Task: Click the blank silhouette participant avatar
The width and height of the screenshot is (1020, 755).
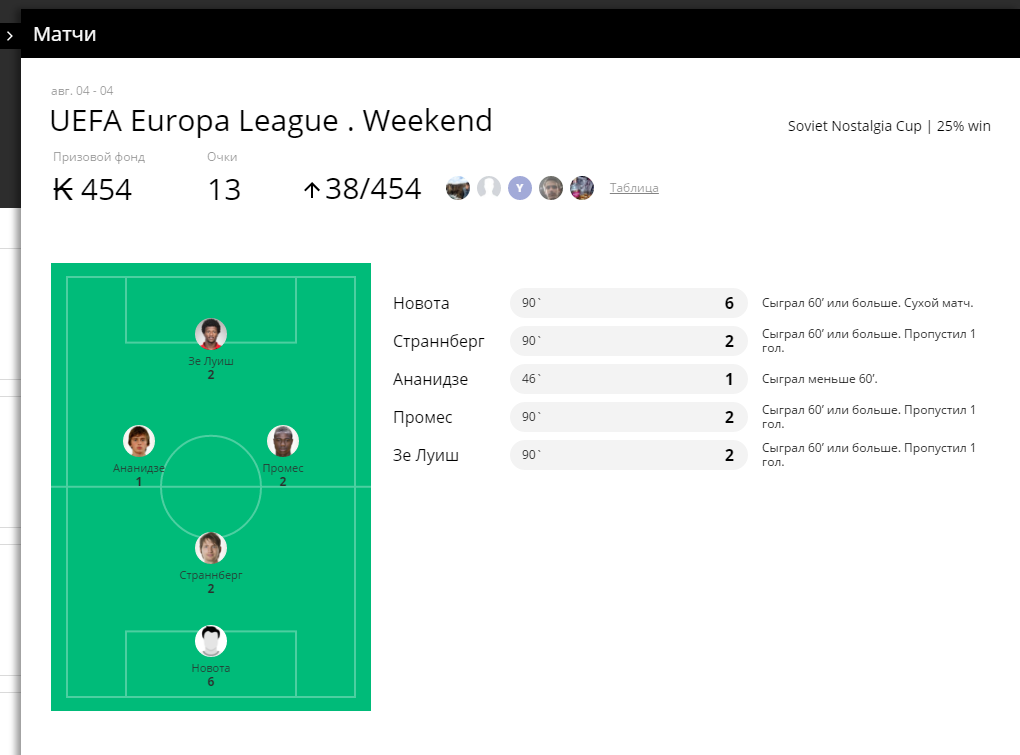Action: pyautogui.click(x=489, y=188)
